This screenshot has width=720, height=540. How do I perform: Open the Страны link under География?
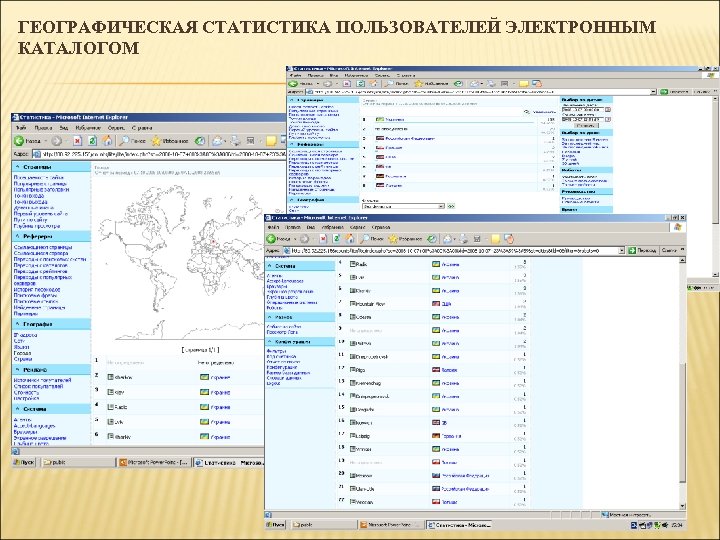23,359
